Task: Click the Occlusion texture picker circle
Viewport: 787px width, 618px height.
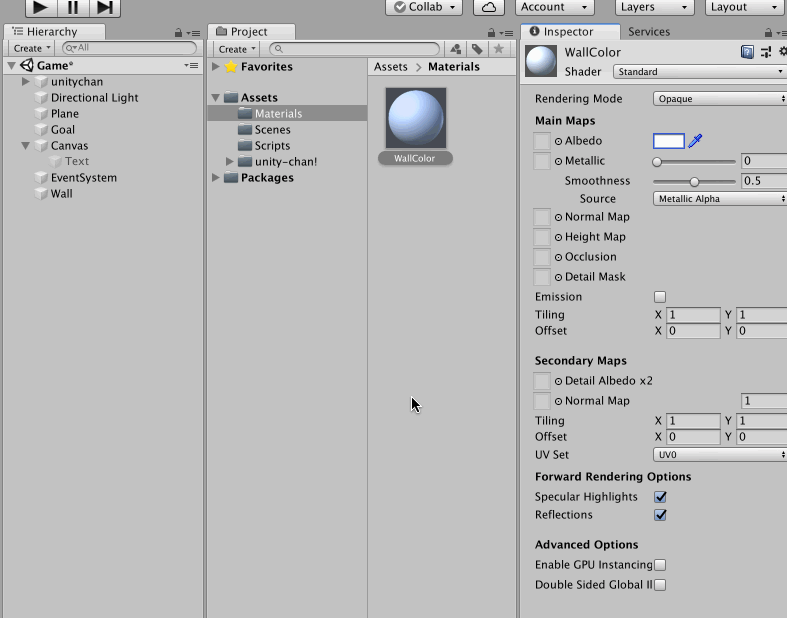Action: 558,257
